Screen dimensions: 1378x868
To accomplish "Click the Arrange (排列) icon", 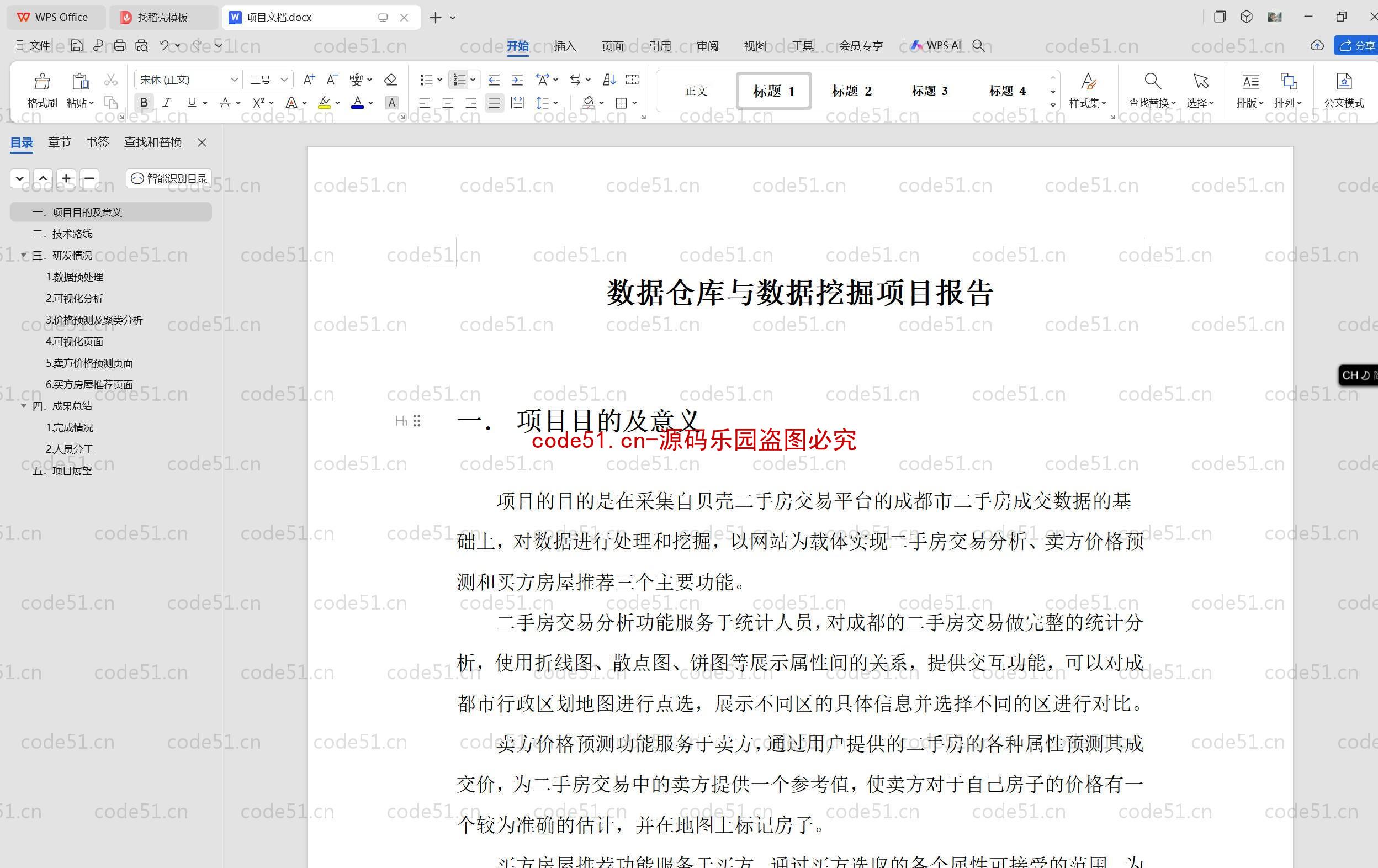I will coord(1288,81).
